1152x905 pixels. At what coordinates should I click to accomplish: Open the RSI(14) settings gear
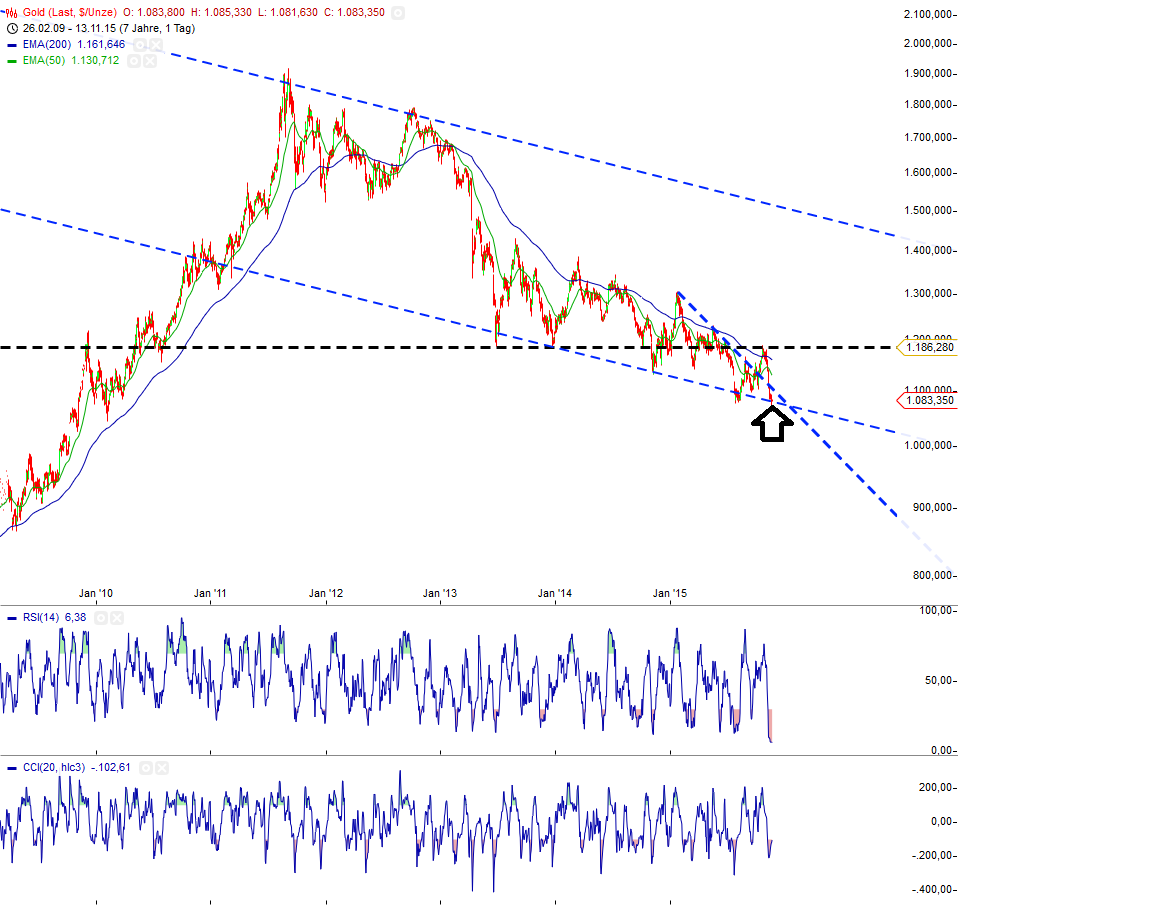[x=100, y=618]
